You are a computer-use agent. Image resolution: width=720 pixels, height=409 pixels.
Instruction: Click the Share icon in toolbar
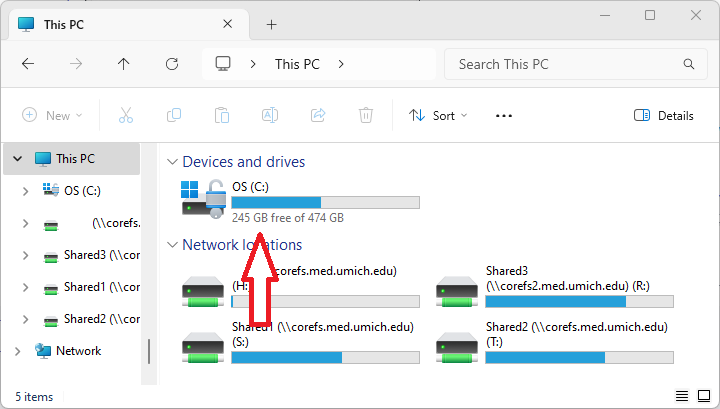(318, 115)
